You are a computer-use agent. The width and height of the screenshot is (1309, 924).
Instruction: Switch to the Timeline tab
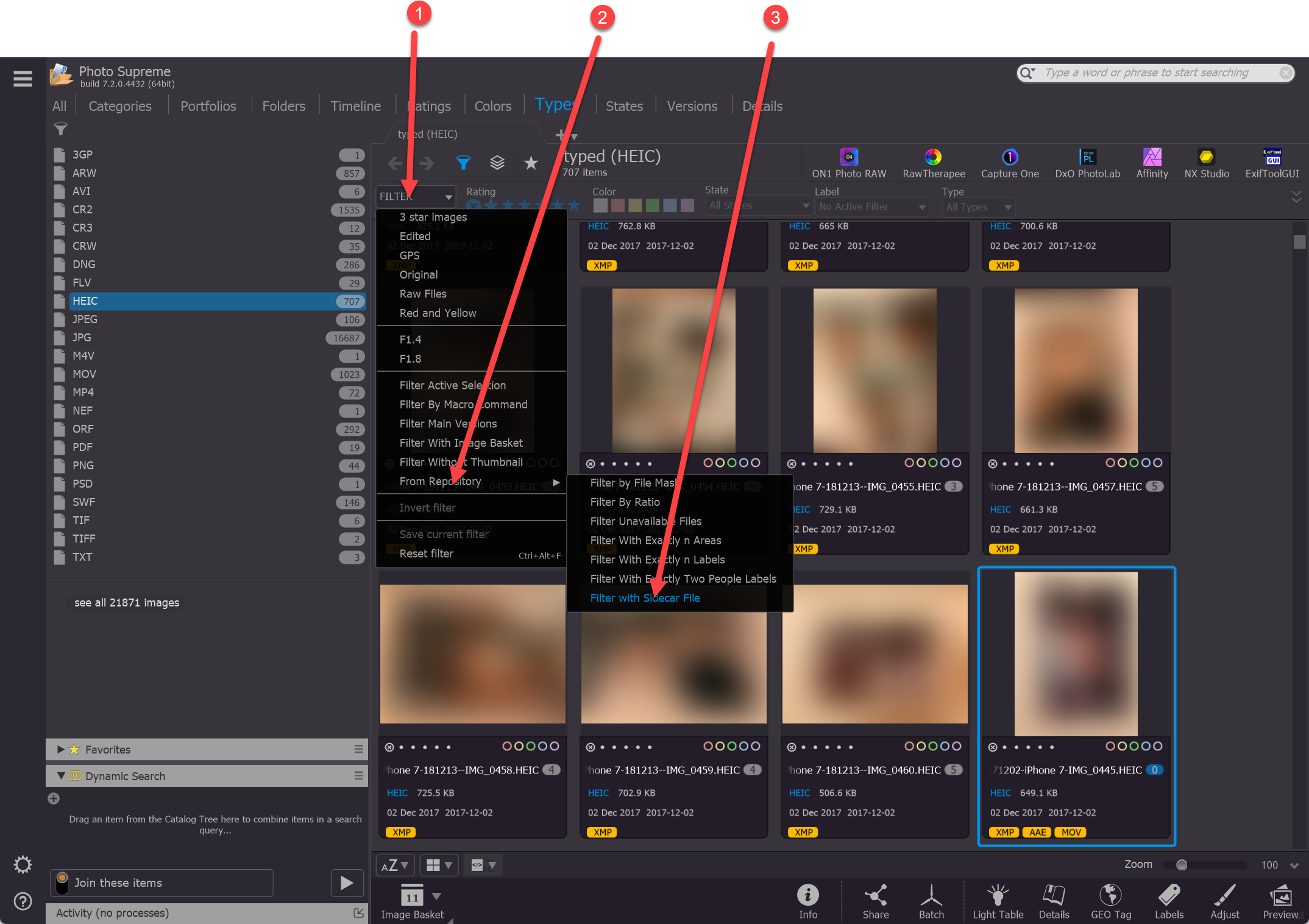355,106
